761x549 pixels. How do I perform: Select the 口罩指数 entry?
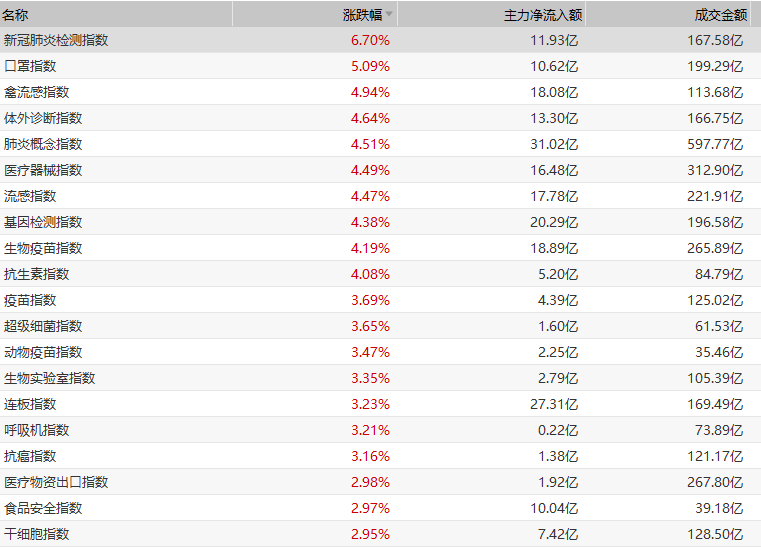(30, 67)
